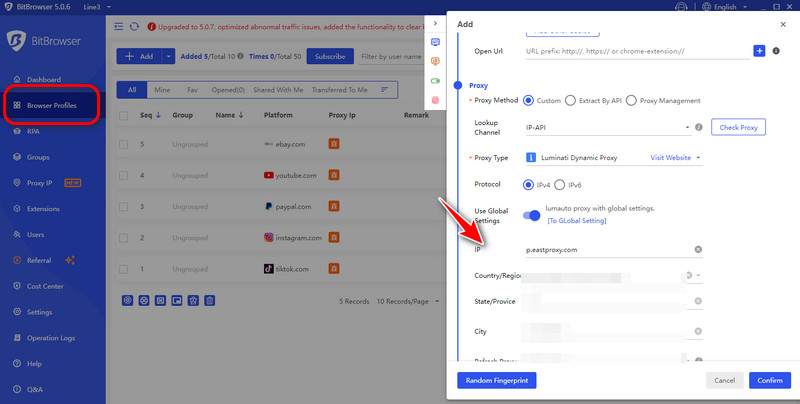Image resolution: width=800 pixels, height=404 pixels.
Task: Open the To Global Setting link
Action: point(577,220)
